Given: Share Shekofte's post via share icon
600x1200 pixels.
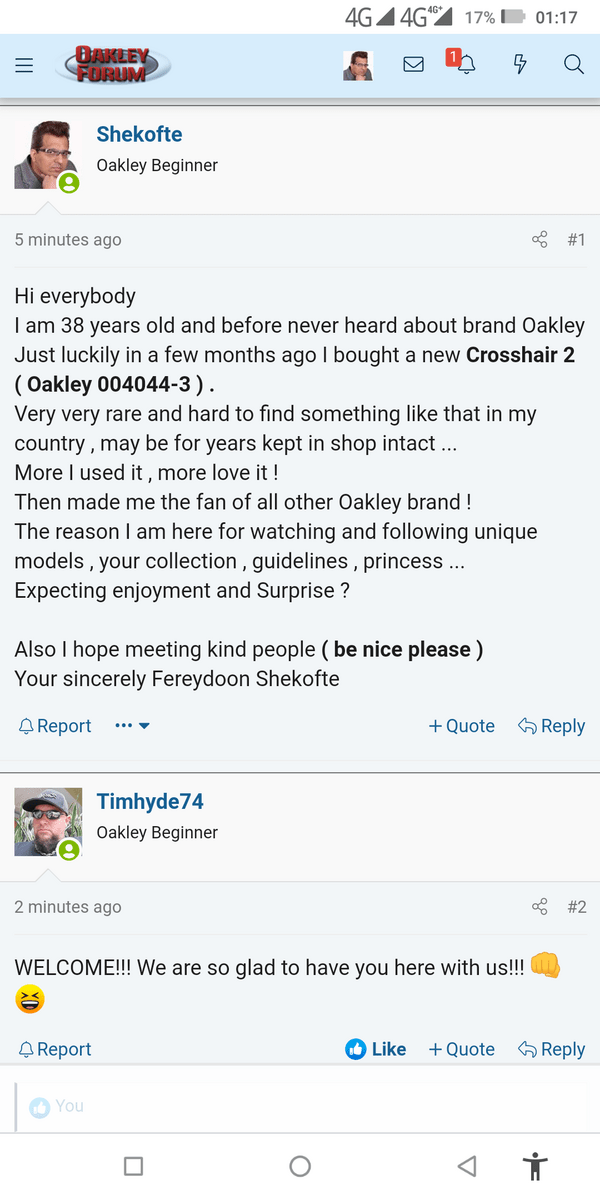Looking at the screenshot, I should (539, 240).
